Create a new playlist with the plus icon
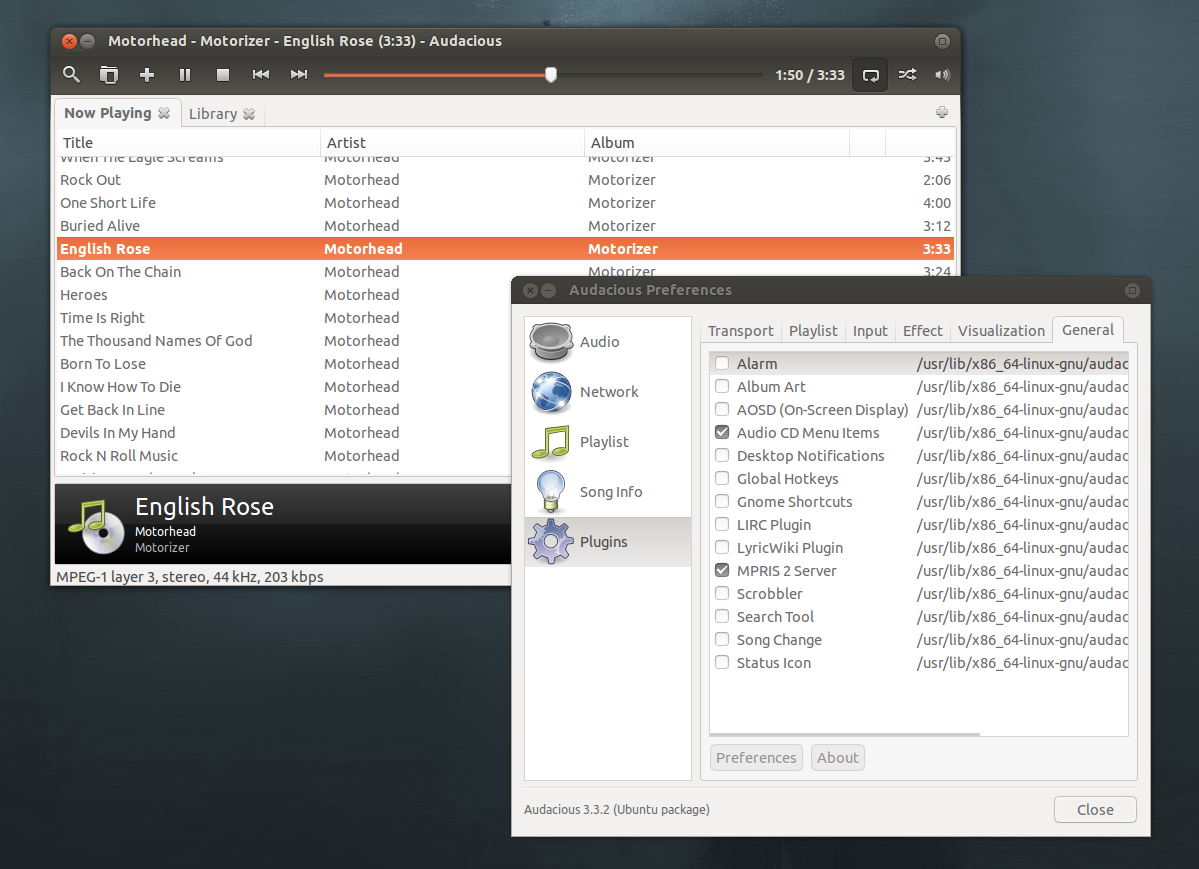 (x=146, y=74)
